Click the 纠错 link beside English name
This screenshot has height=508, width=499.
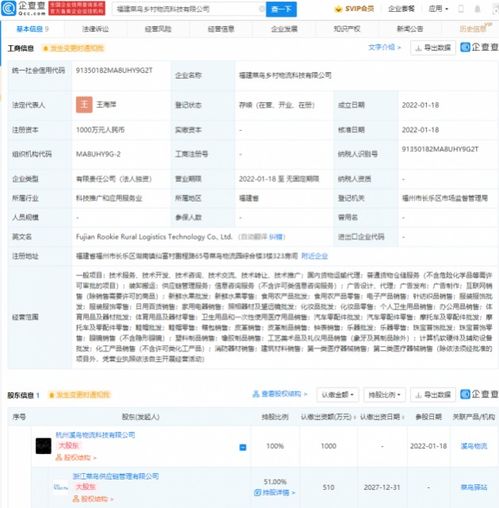point(276,237)
